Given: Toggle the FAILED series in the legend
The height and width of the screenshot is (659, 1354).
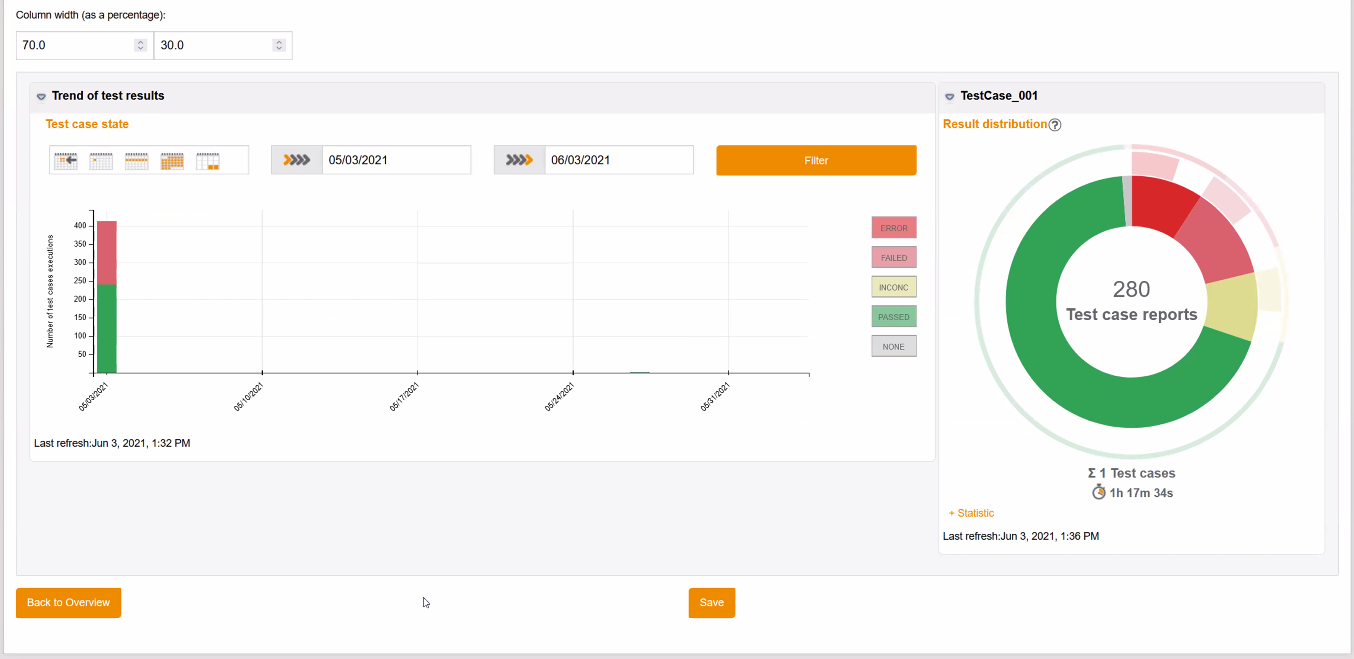Looking at the screenshot, I should click(893, 257).
